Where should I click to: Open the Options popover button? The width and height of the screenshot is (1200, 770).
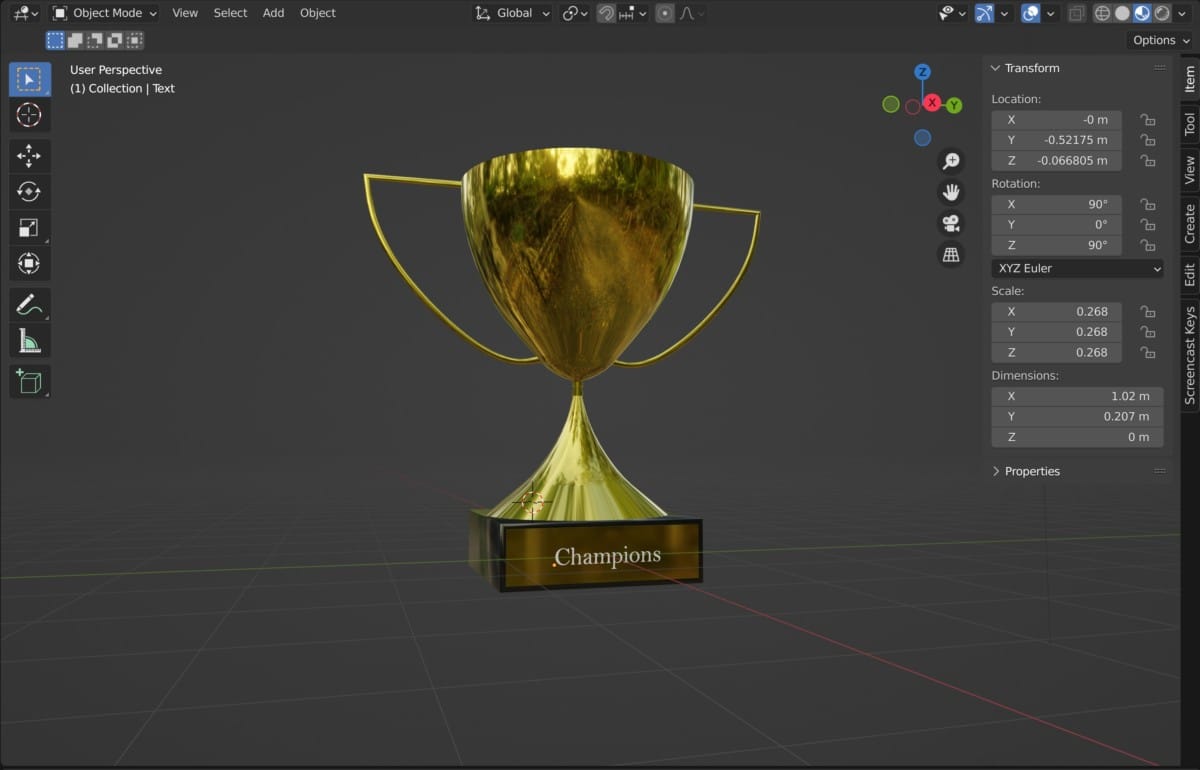click(1160, 40)
